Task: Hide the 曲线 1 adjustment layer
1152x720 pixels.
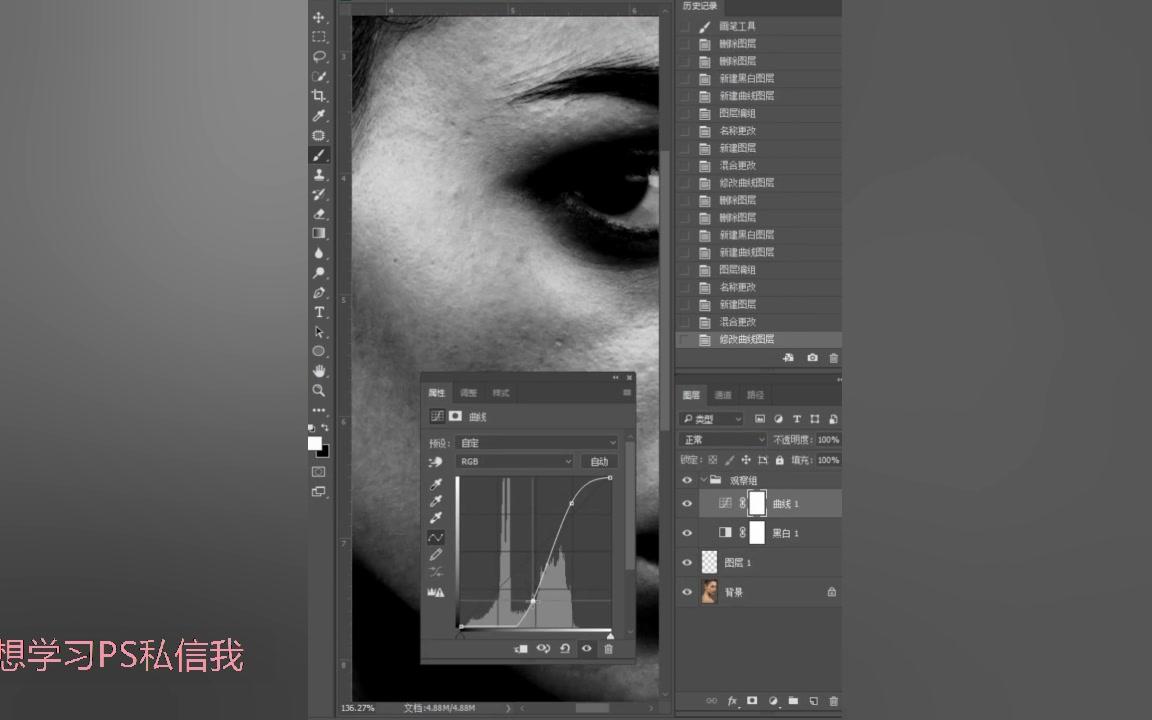Action: click(687, 503)
